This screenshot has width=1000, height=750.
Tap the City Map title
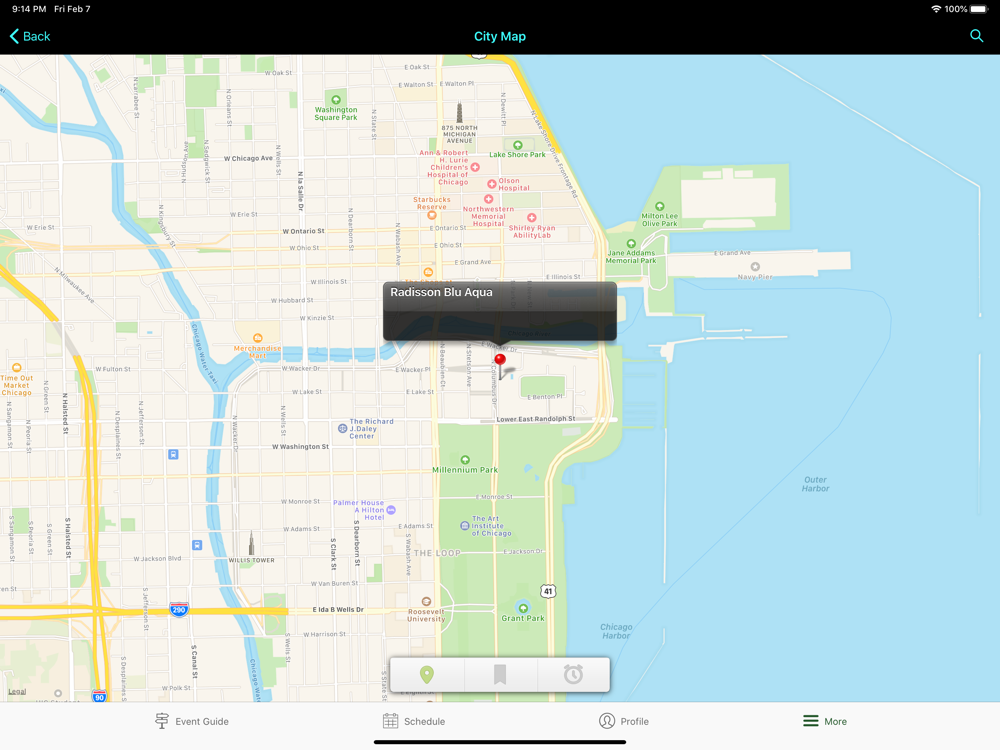[x=500, y=36]
